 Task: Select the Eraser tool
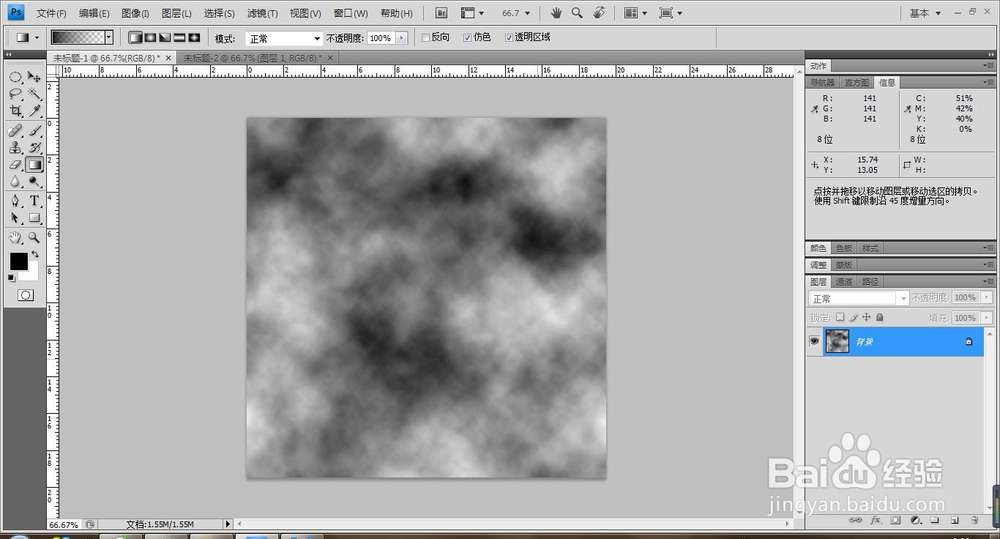pos(16,165)
